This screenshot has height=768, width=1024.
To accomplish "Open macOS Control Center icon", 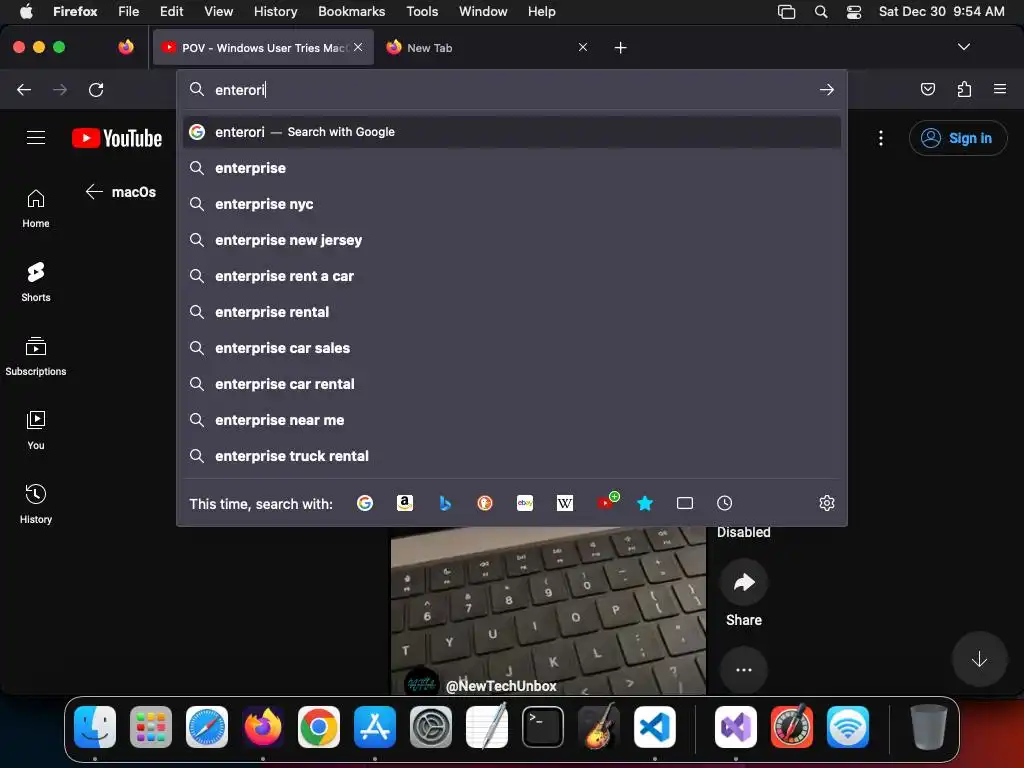I will pos(854,11).
